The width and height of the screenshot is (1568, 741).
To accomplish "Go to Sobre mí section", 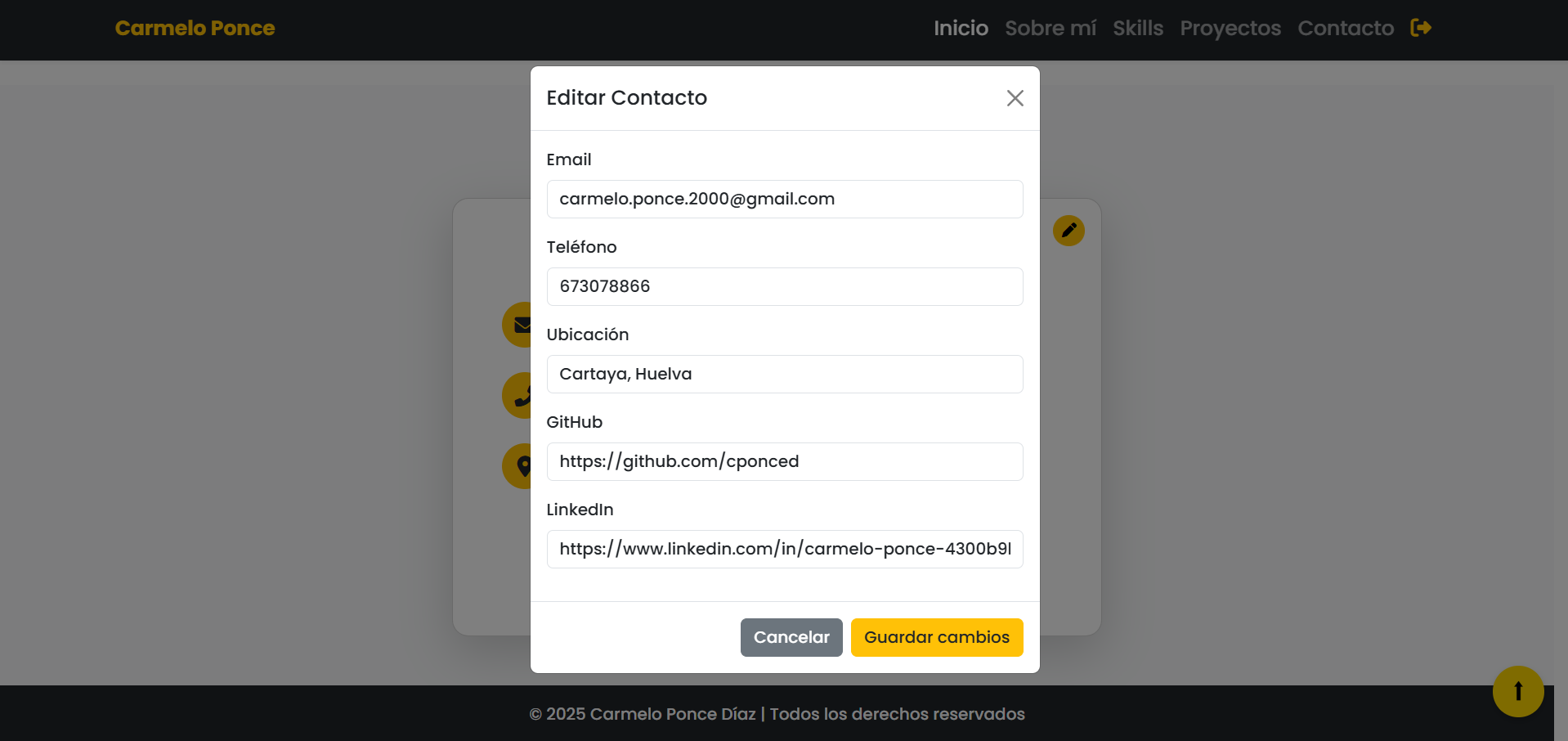I will coord(1051,28).
